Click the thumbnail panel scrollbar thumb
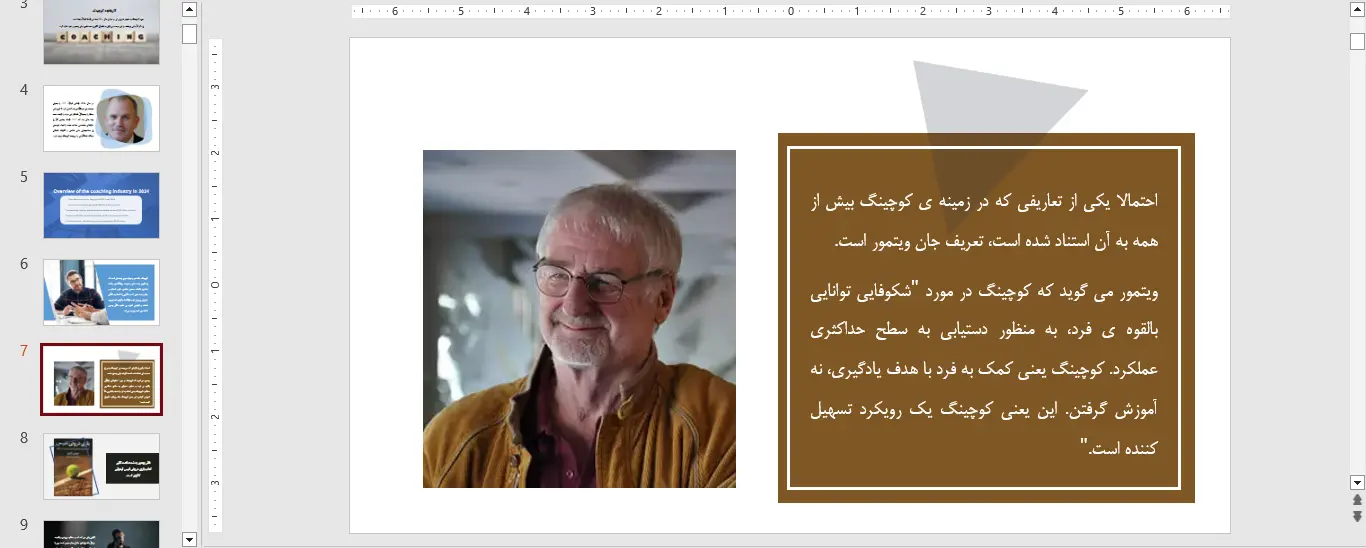Viewport: 1366px width, 548px height. (x=189, y=34)
